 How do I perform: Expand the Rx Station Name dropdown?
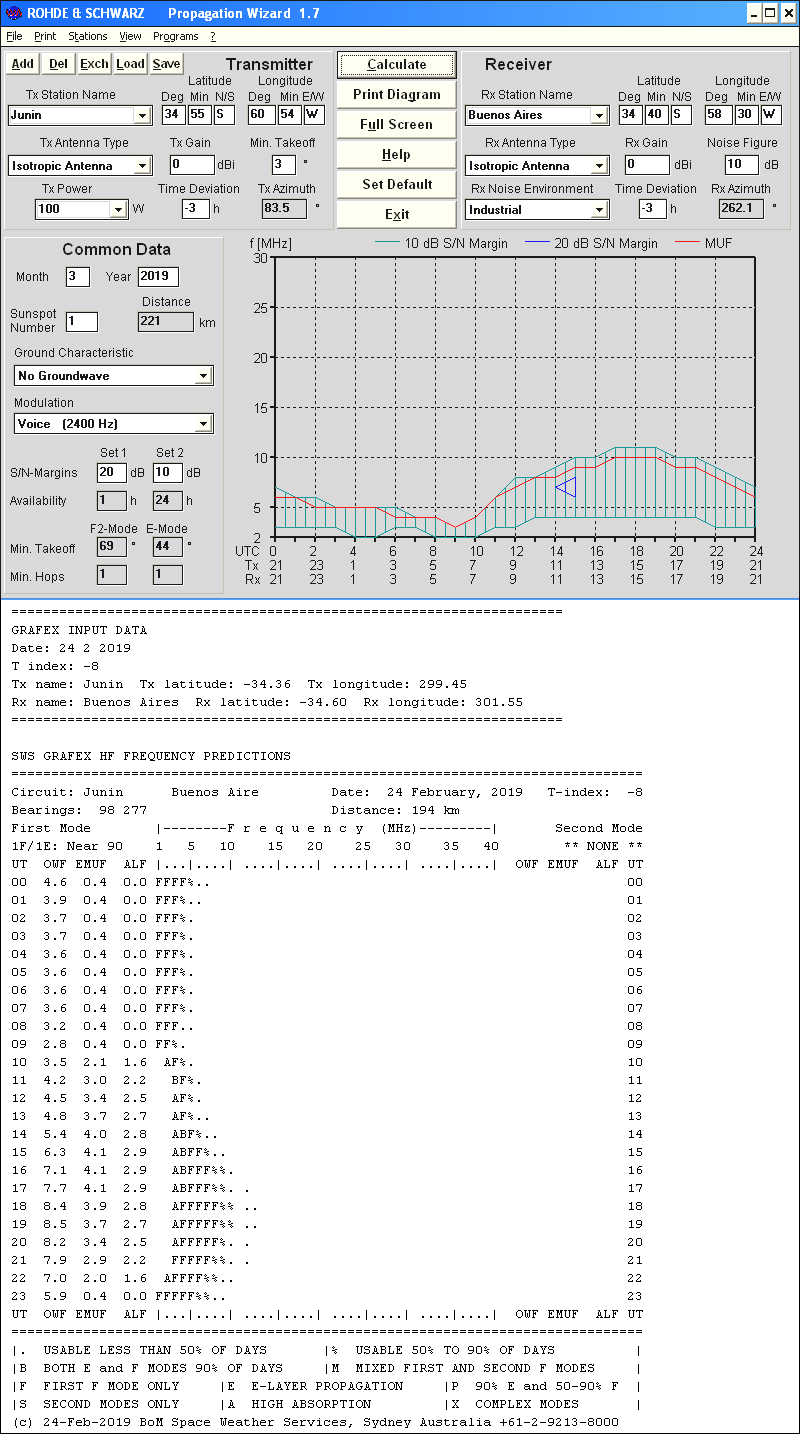tap(599, 115)
